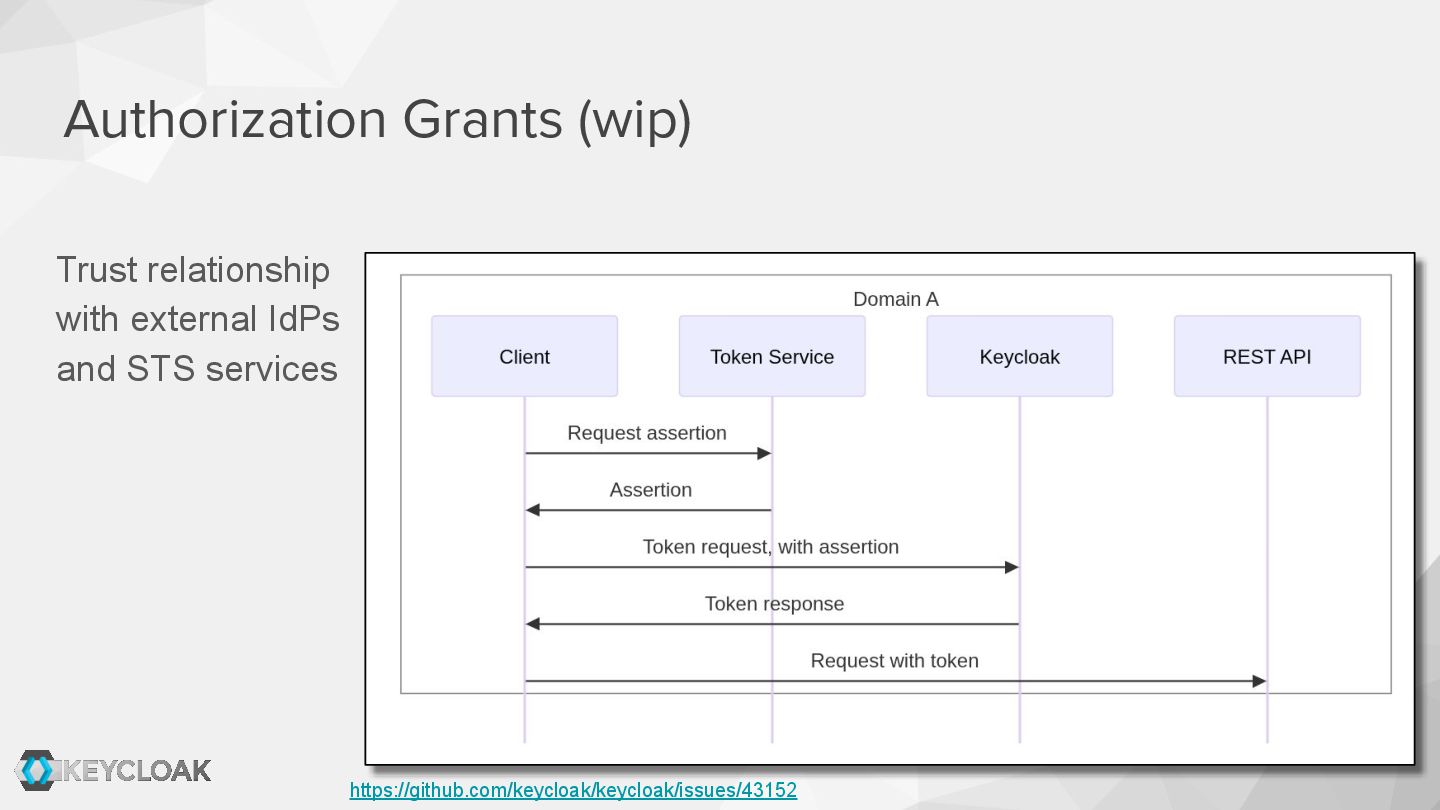
Task: Select the Client participant box
Action: pos(524,356)
